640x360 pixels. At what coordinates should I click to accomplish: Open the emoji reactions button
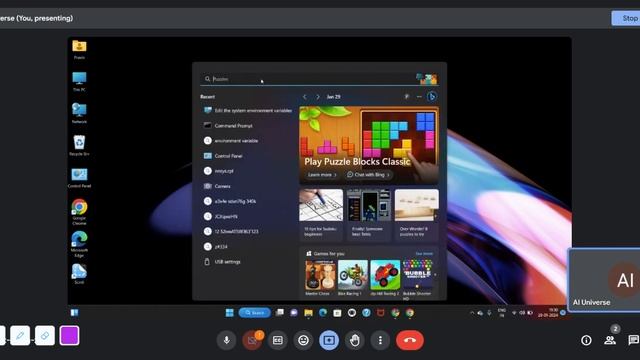click(x=303, y=340)
